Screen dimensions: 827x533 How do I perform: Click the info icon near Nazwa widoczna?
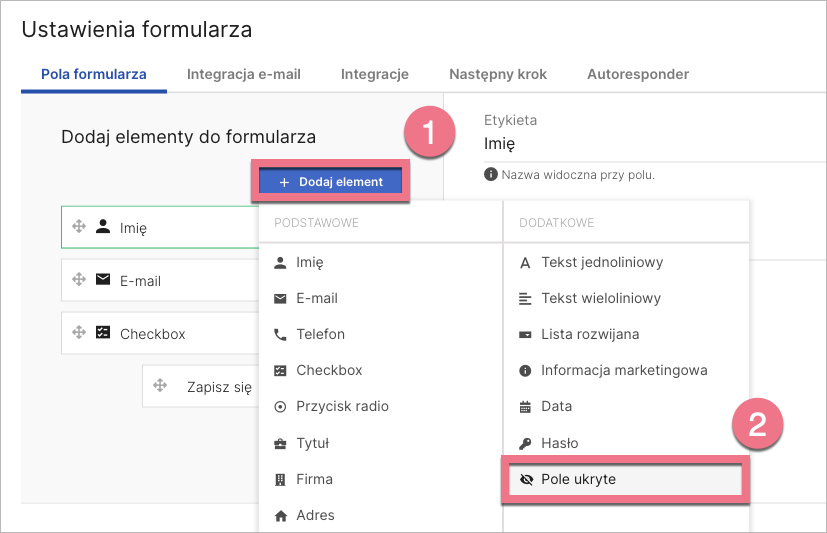491,175
